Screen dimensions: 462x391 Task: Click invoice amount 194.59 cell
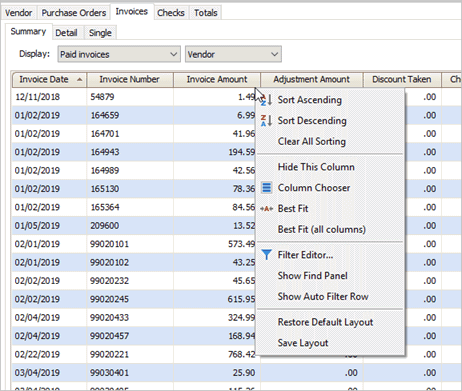pos(215,152)
